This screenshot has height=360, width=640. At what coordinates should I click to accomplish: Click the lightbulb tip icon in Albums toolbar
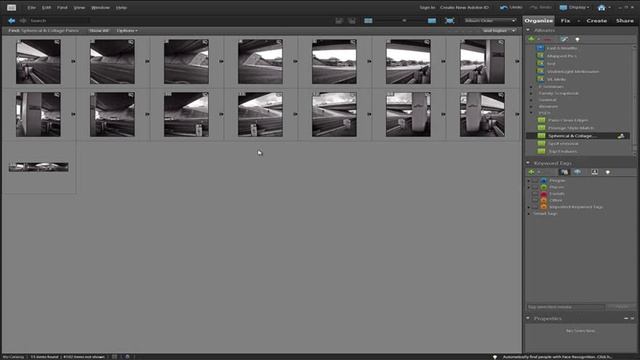coord(577,39)
